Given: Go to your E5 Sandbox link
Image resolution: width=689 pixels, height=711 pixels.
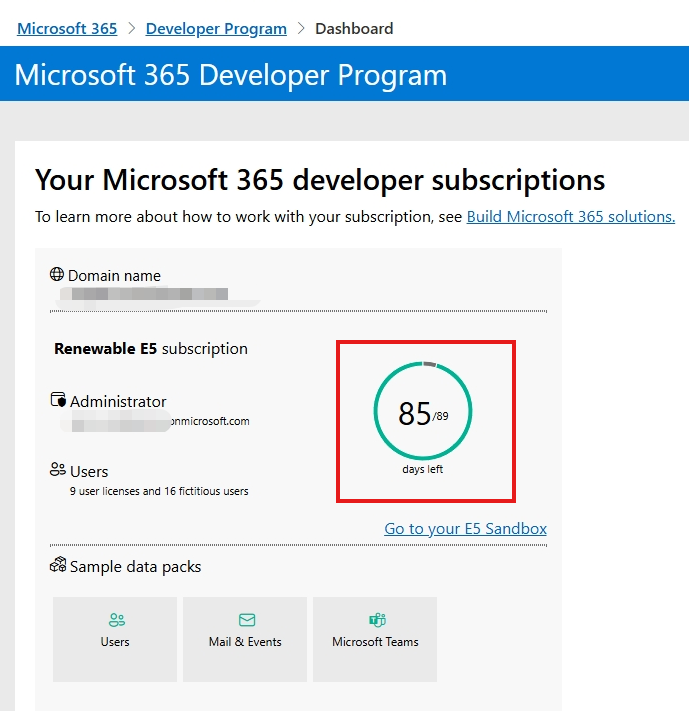Looking at the screenshot, I should click(x=465, y=529).
